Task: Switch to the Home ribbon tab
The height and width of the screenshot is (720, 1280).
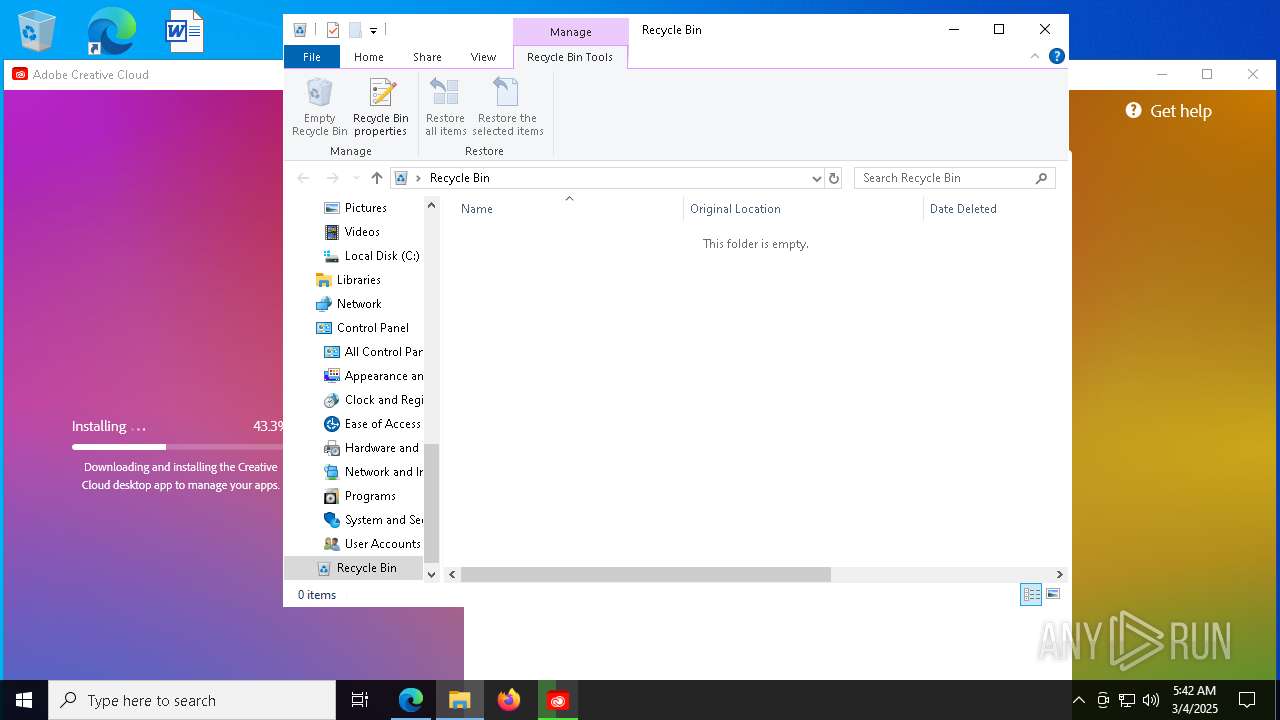Action: point(368,57)
